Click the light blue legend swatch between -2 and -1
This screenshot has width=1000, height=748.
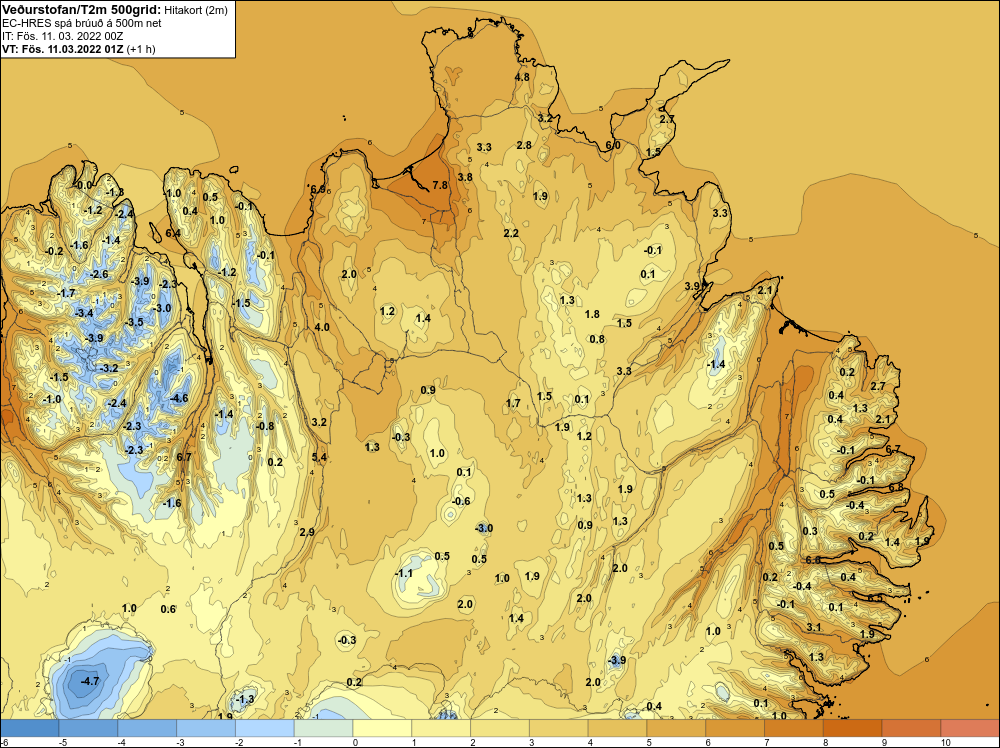(x=265, y=728)
